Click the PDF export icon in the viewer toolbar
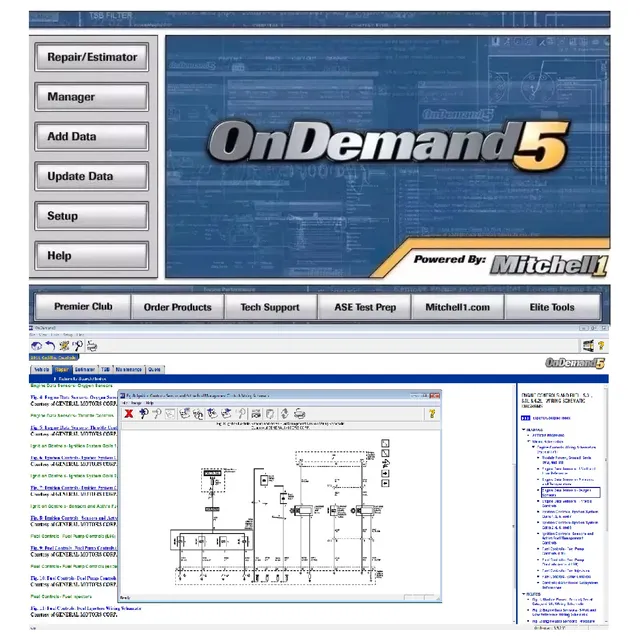 256,414
